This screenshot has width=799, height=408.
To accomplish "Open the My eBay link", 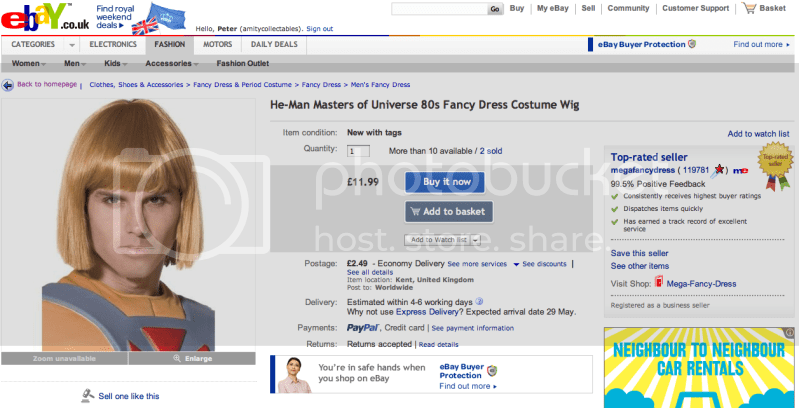I will (553, 8).
